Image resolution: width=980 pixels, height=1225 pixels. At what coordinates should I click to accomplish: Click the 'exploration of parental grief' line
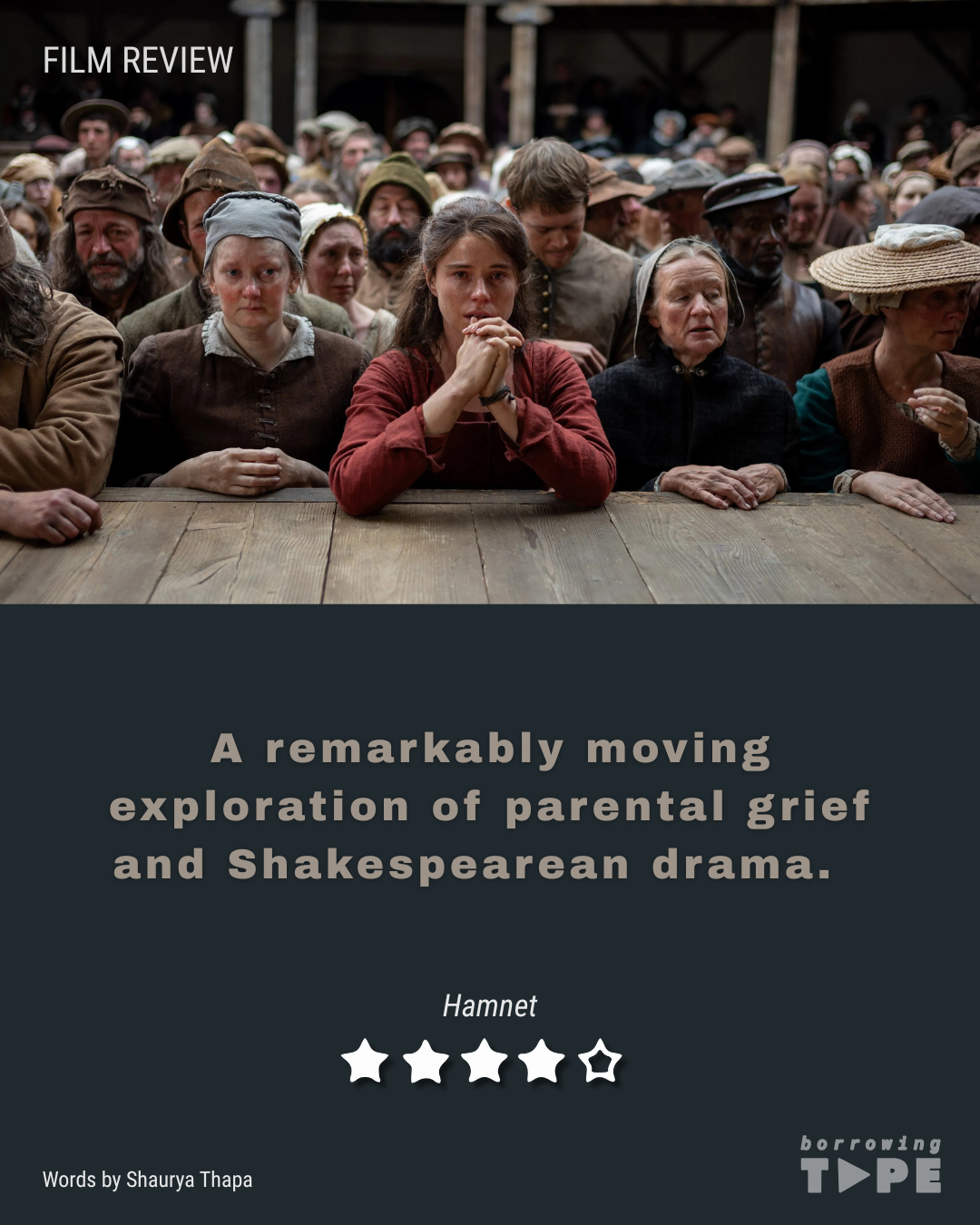point(490,807)
